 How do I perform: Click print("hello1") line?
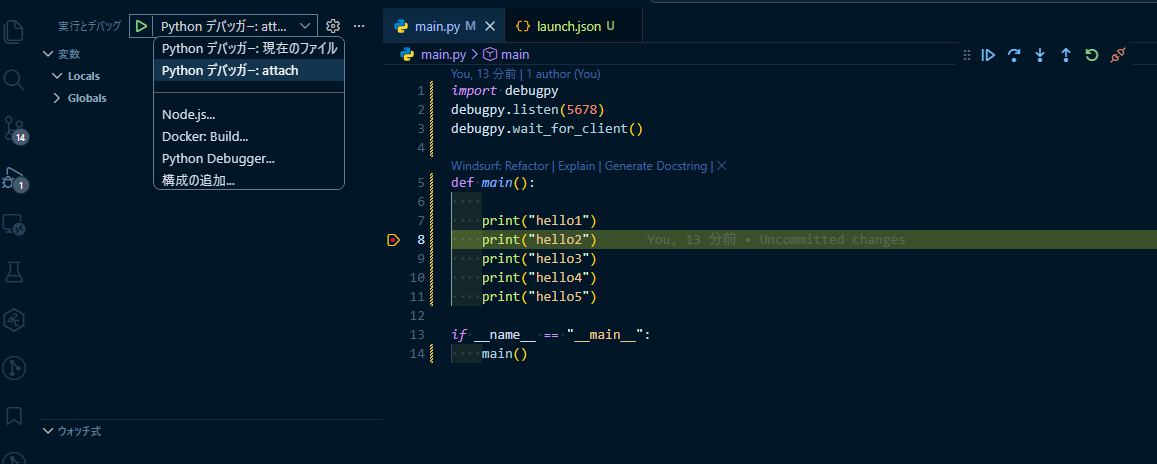click(539, 221)
